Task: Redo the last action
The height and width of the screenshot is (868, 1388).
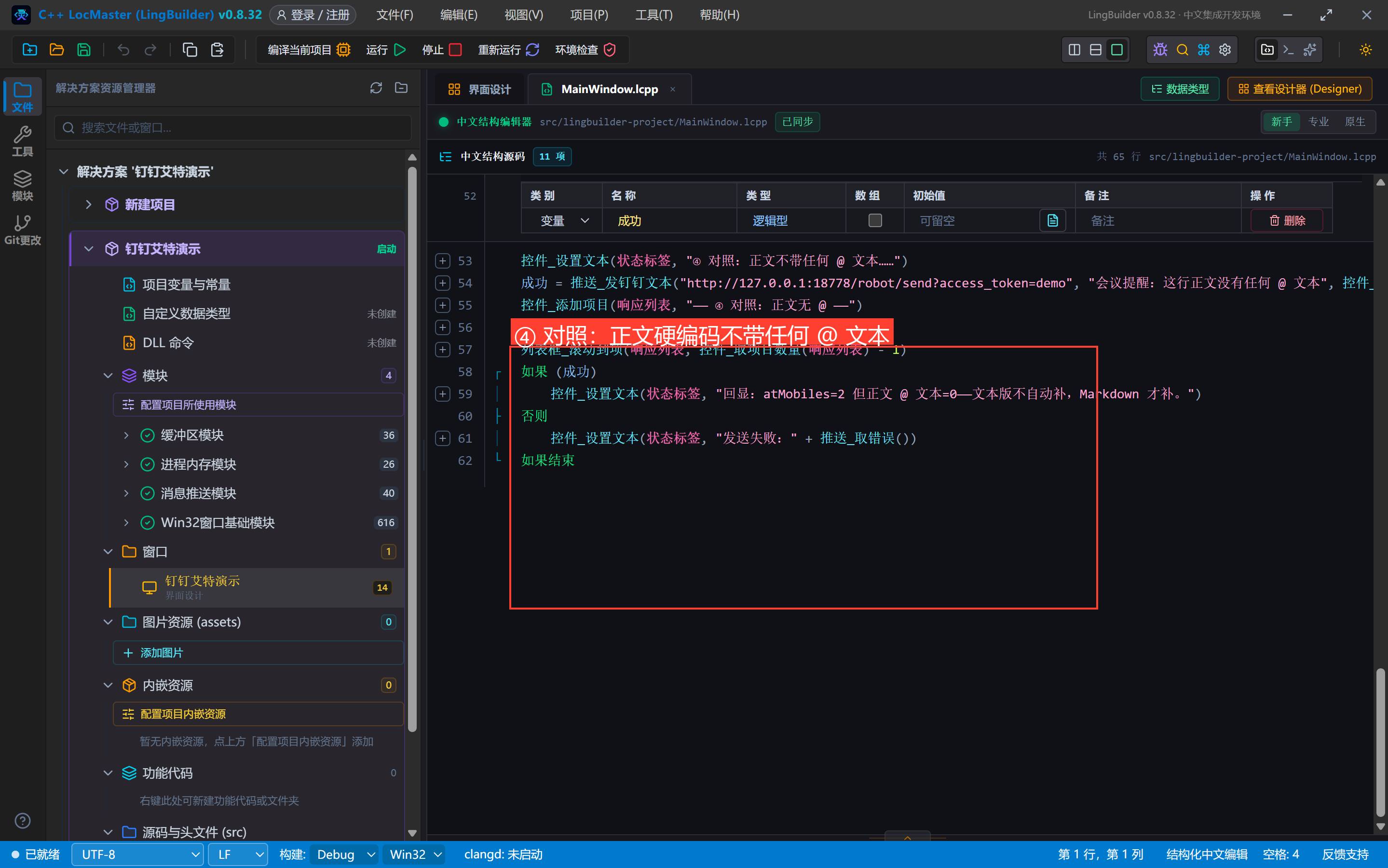Action: click(x=150, y=50)
